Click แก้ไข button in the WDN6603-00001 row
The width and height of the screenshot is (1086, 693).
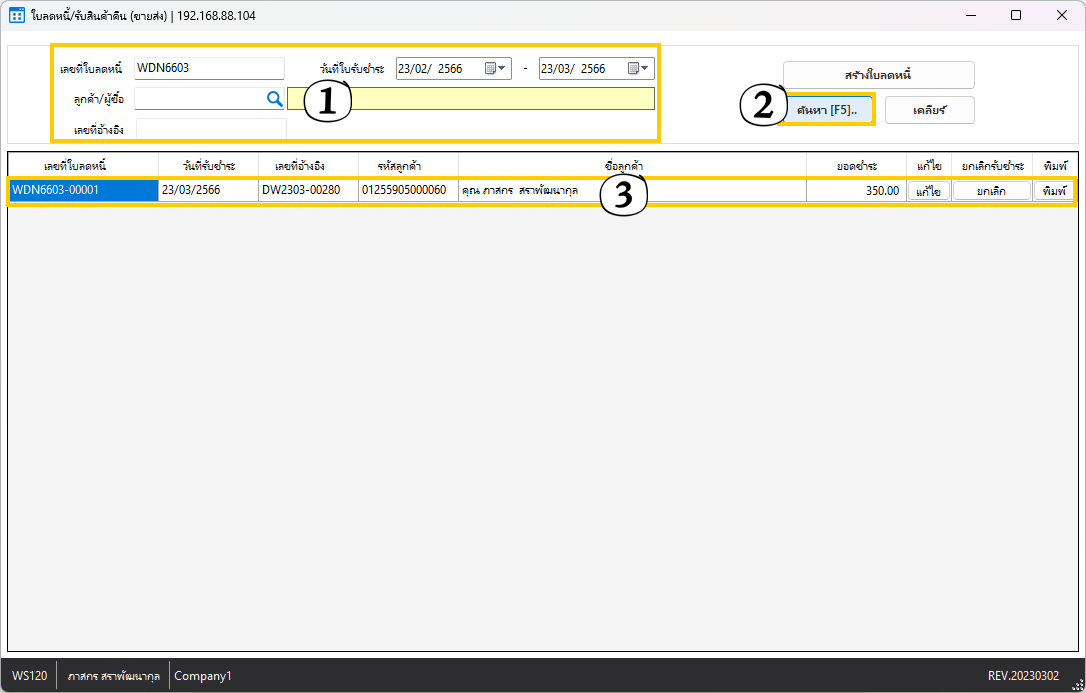click(x=929, y=191)
